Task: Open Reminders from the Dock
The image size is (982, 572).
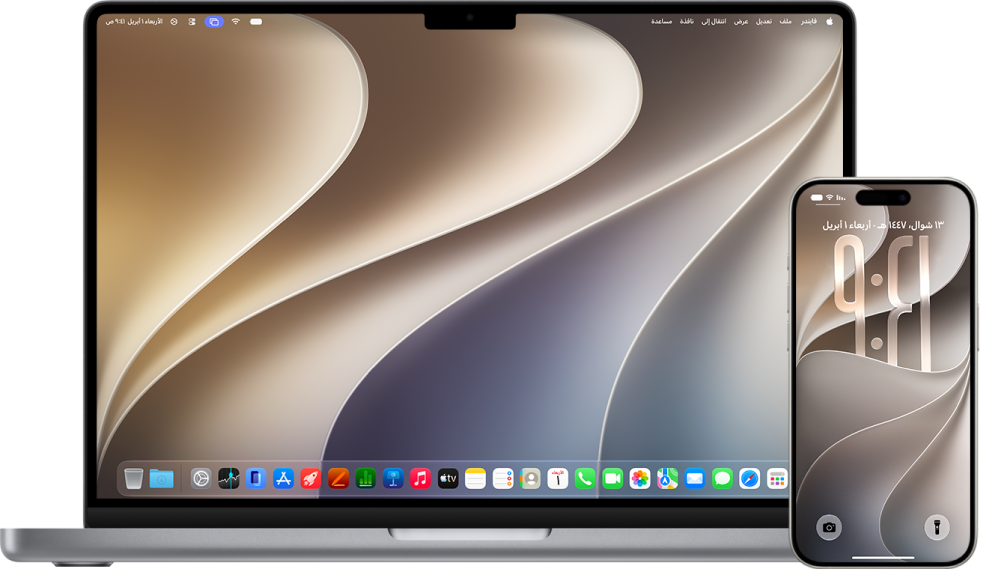Action: point(503,479)
